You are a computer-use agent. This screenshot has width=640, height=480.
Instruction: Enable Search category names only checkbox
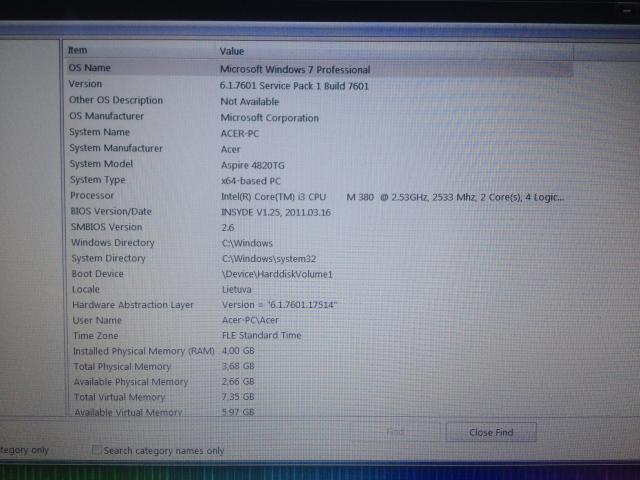97,451
